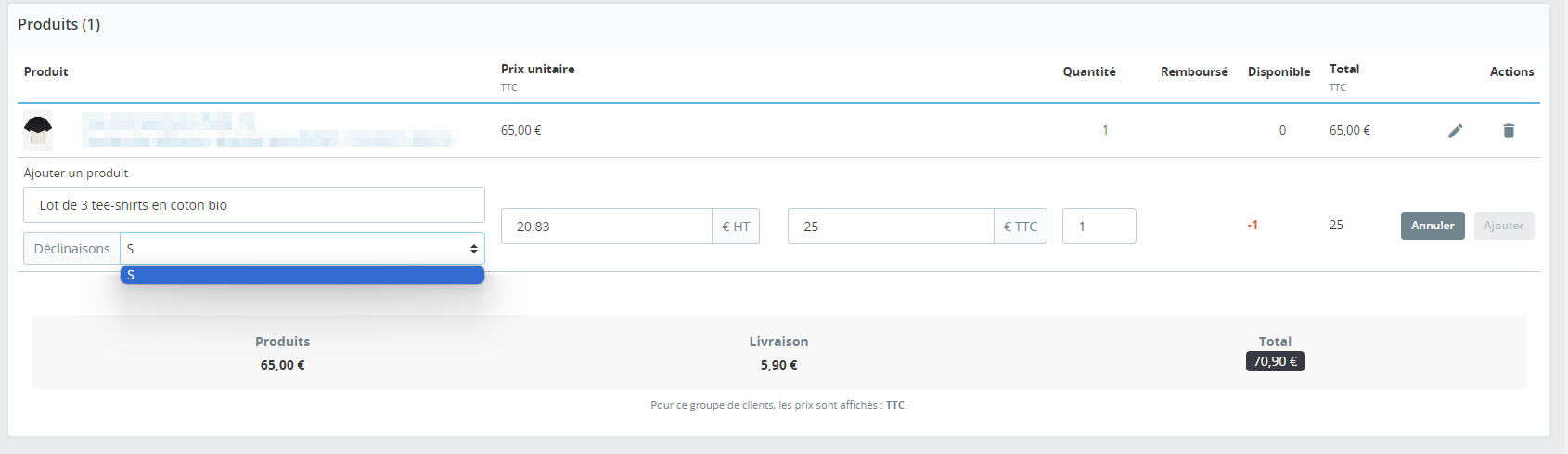The image size is (1568, 454).
Task: Click the Déclinaisons dropdown arrow
Action: (x=473, y=249)
